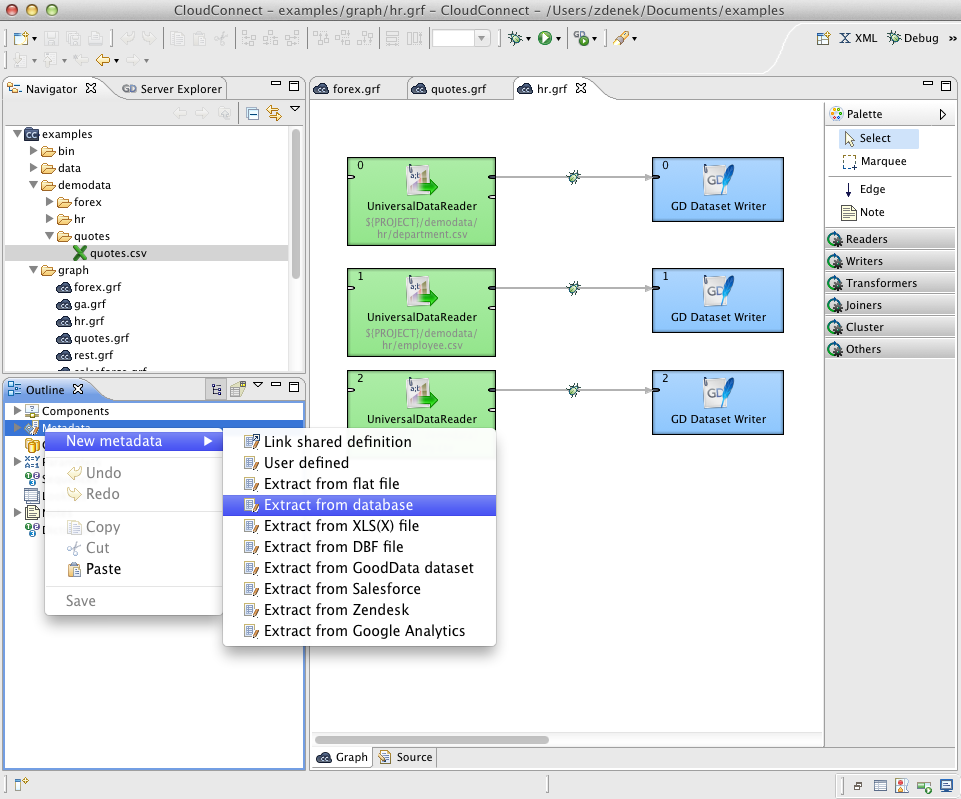Select the Marquee tool in the Palette
This screenshot has height=799, width=961.
click(886, 161)
